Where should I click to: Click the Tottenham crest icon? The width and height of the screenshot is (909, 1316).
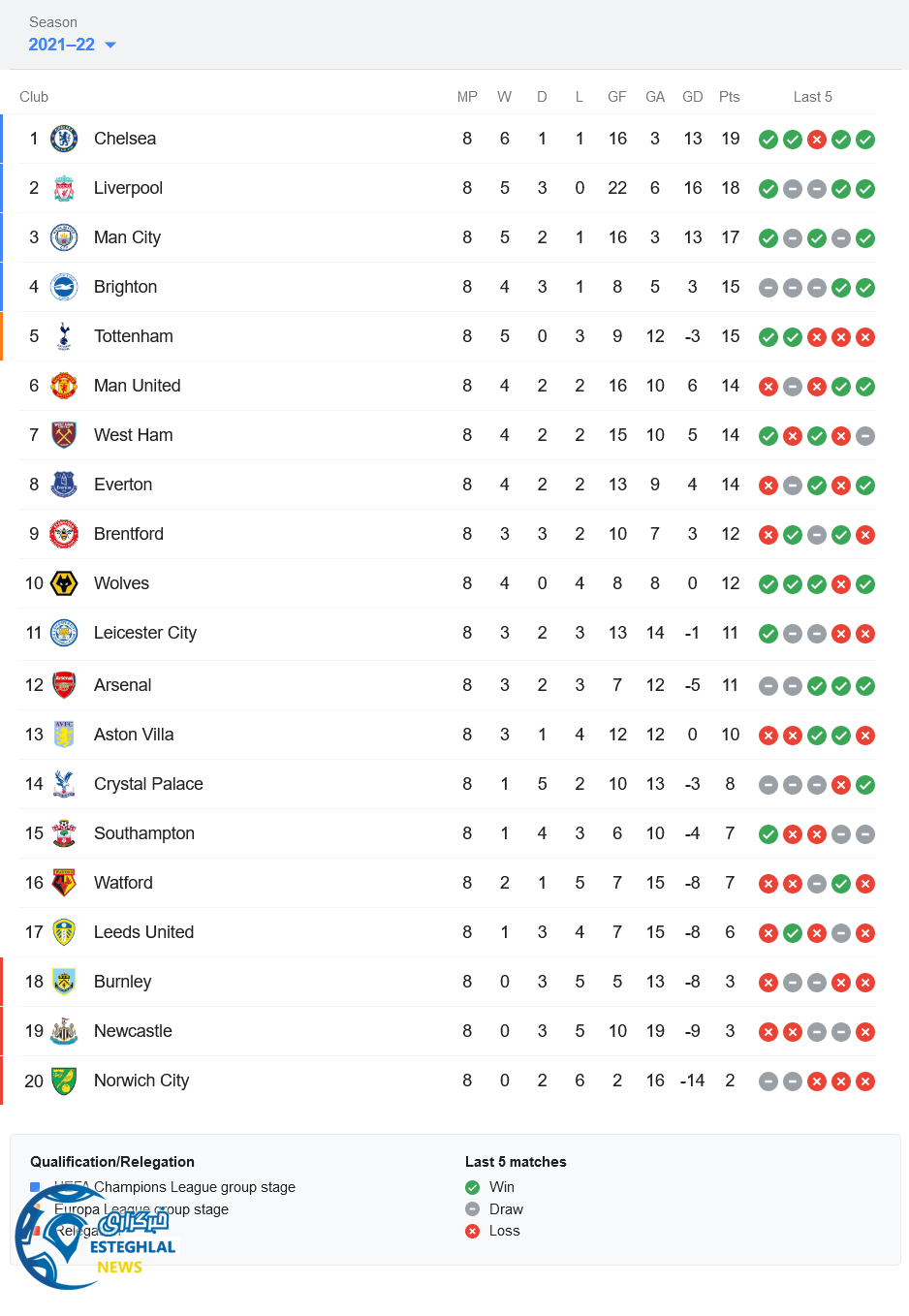[64, 336]
